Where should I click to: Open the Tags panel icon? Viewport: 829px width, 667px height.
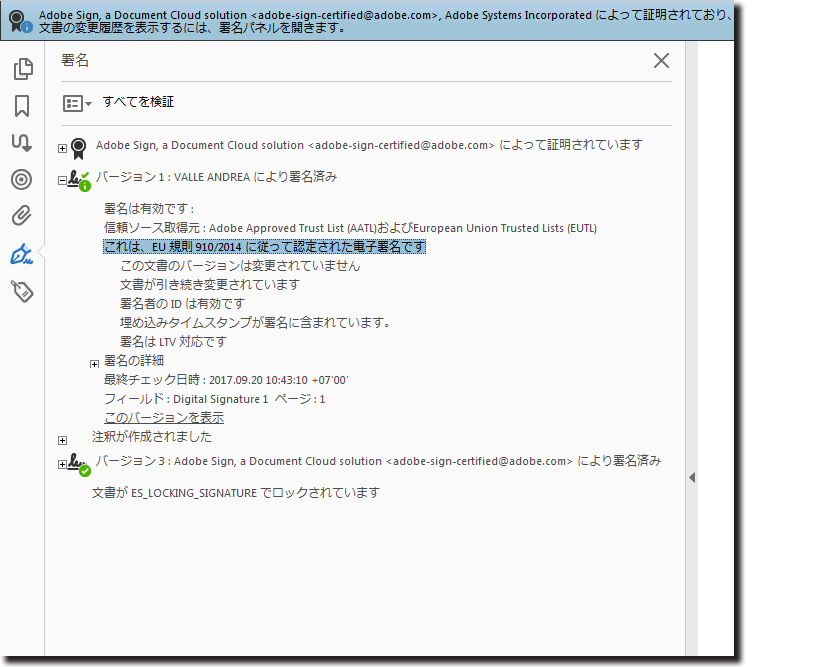tap(22, 291)
